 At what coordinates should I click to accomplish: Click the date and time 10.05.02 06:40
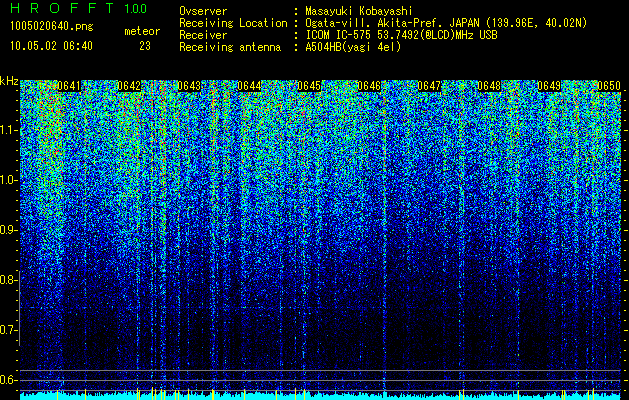click(51, 46)
